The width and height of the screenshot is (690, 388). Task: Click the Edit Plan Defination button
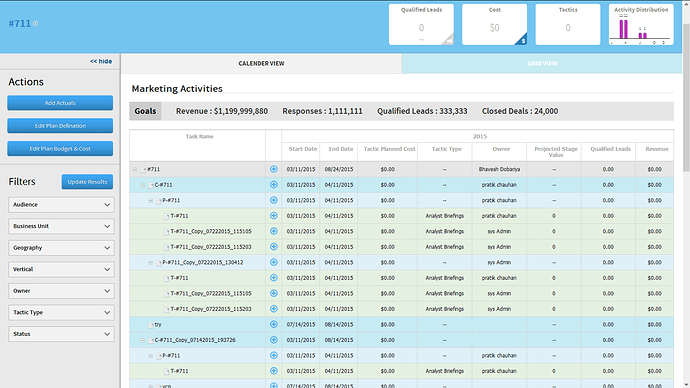pos(60,126)
